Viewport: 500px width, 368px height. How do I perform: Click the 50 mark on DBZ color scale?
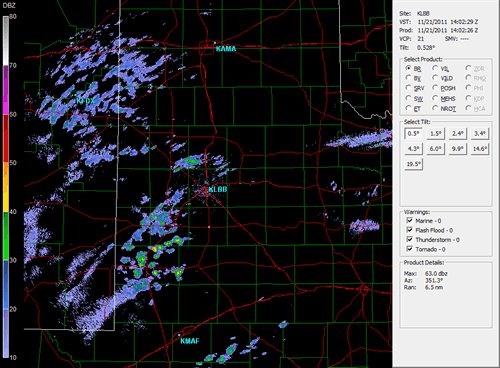click(x=13, y=163)
